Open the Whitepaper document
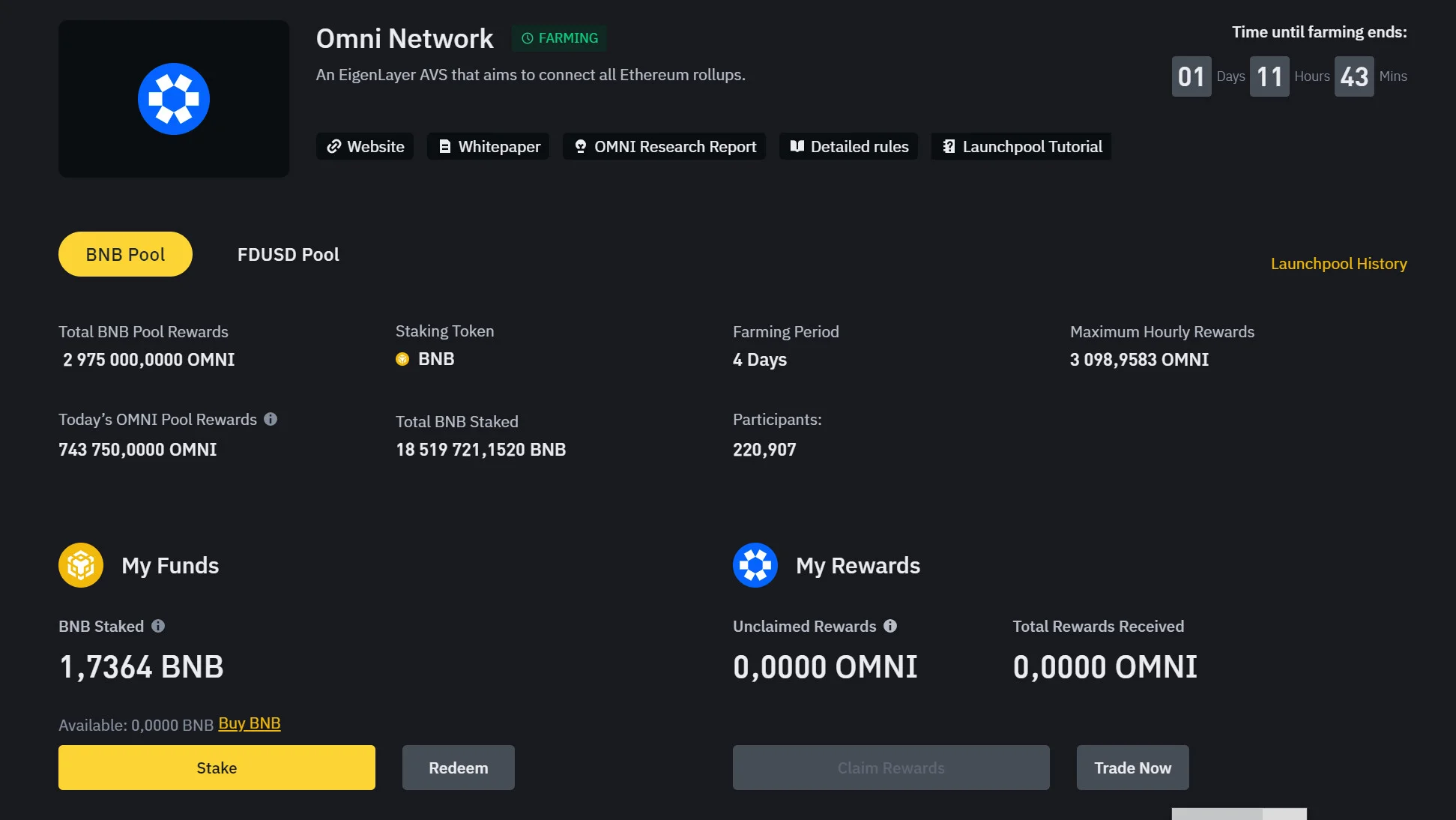This screenshot has width=1456, height=820. tap(489, 146)
